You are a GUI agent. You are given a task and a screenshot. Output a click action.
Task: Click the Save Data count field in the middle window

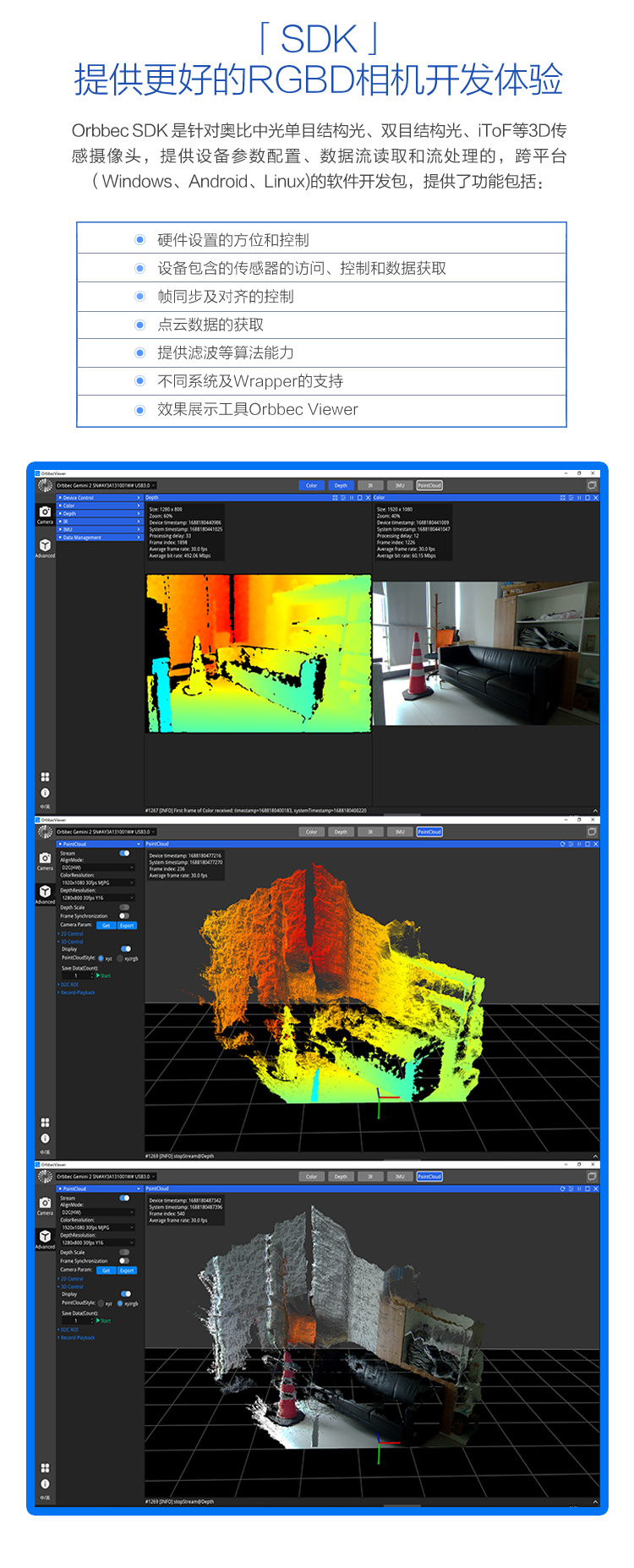tap(76, 975)
